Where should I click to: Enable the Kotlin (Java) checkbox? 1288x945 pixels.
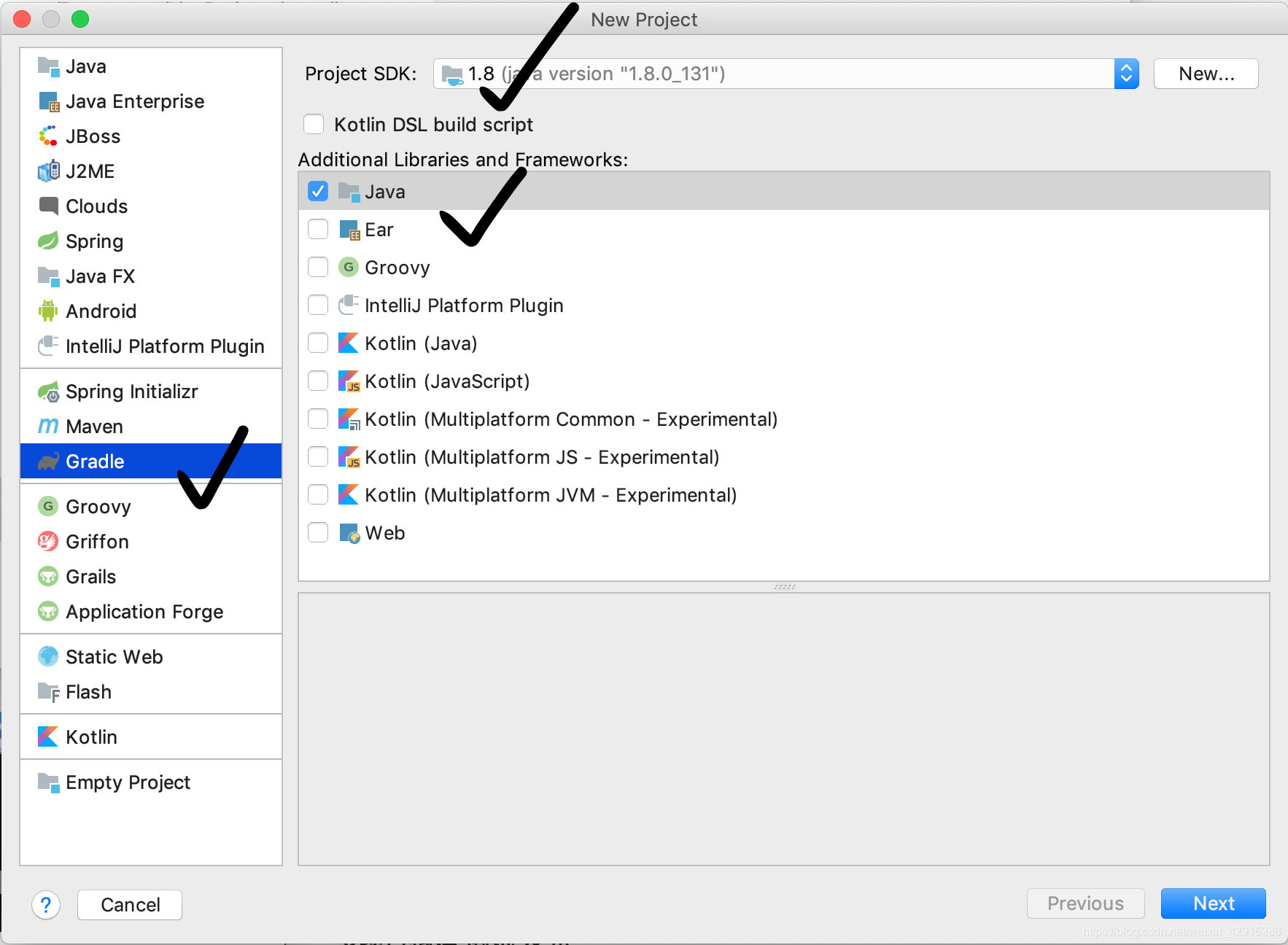(318, 343)
